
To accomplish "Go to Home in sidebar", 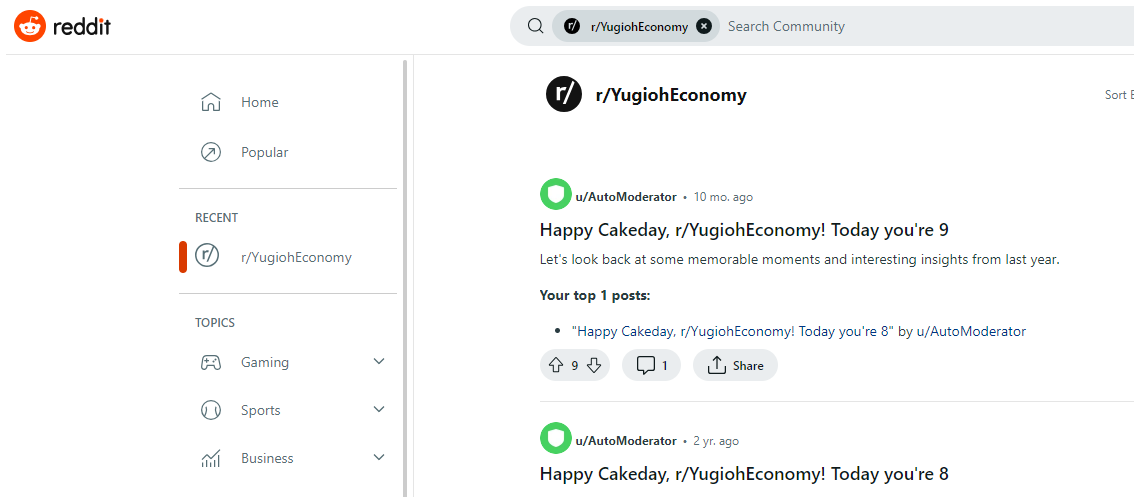I will pyautogui.click(x=259, y=102).
